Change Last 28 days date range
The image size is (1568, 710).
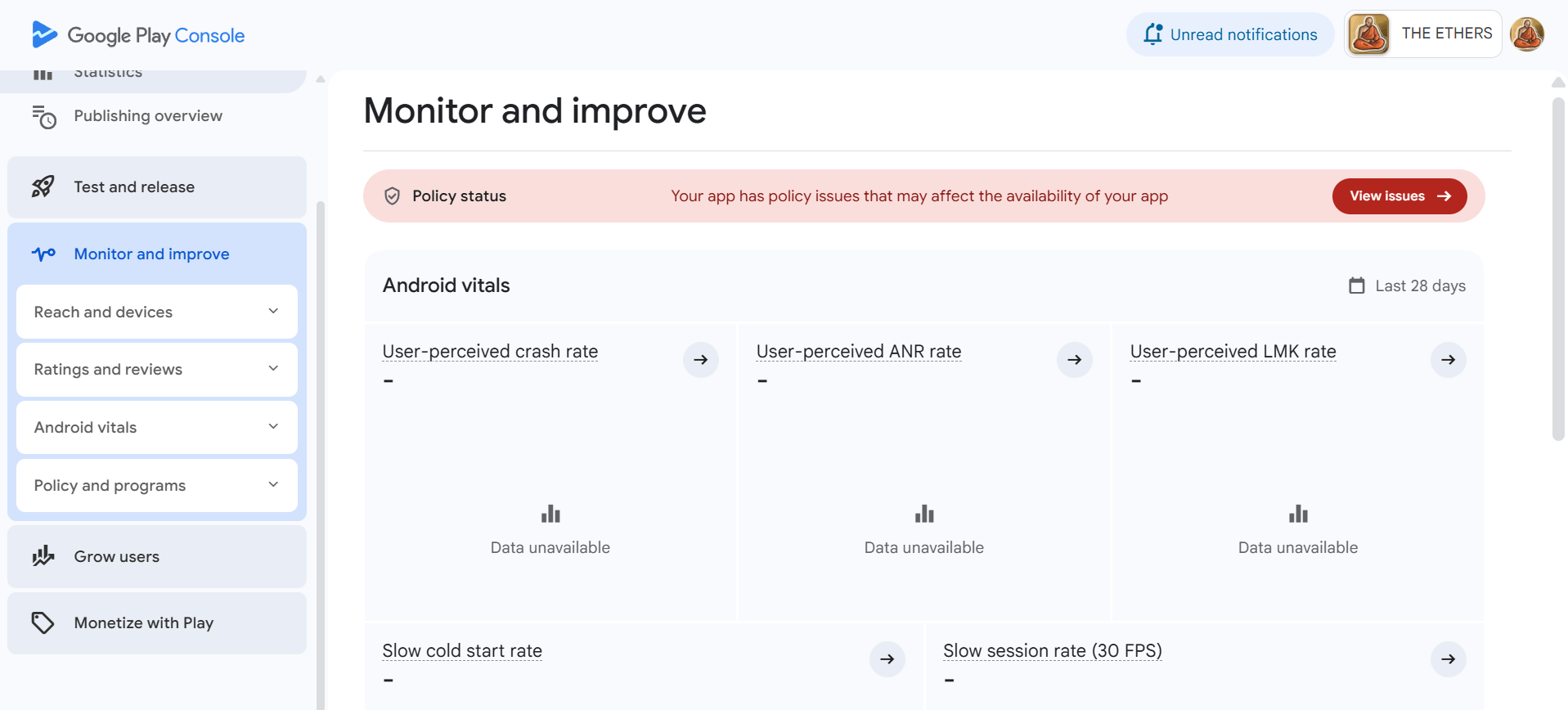pos(1407,286)
